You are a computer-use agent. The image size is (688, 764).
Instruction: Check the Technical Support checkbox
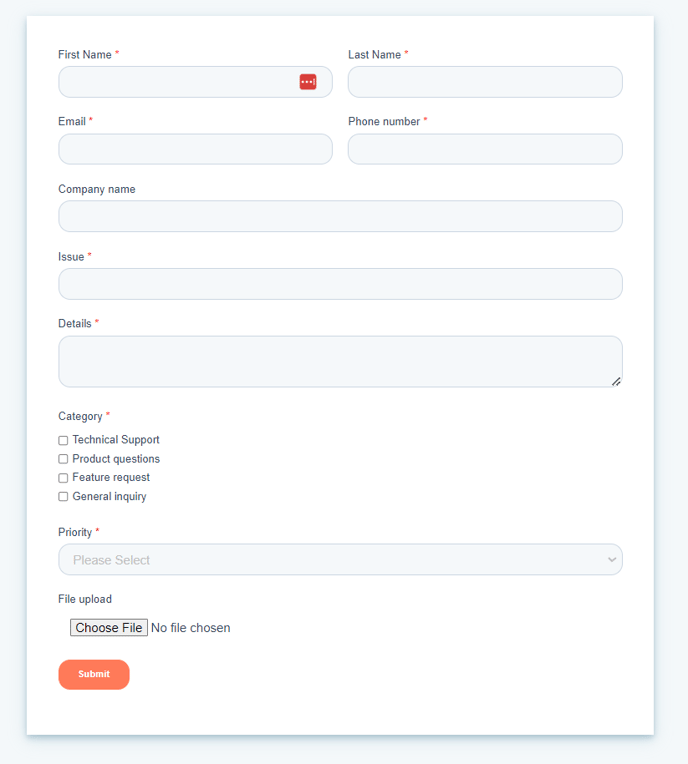pyautogui.click(x=63, y=440)
